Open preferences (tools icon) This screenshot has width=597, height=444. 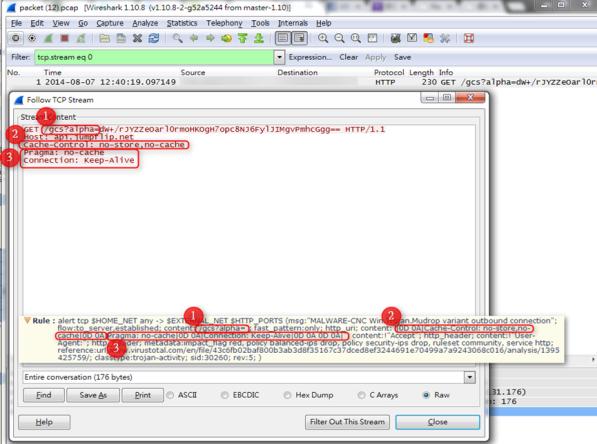[x=445, y=38]
